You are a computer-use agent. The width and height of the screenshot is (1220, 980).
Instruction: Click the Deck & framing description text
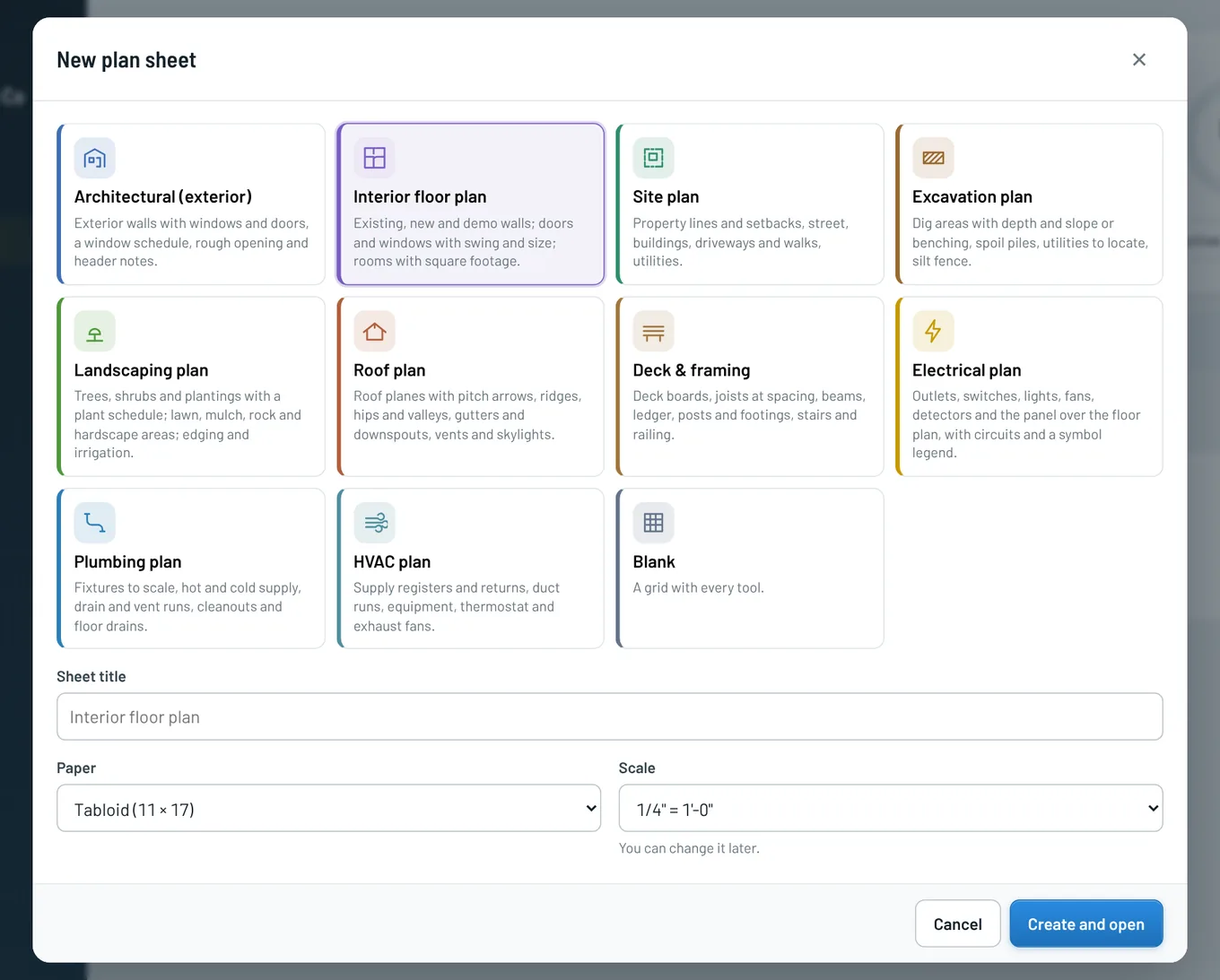tap(749, 415)
